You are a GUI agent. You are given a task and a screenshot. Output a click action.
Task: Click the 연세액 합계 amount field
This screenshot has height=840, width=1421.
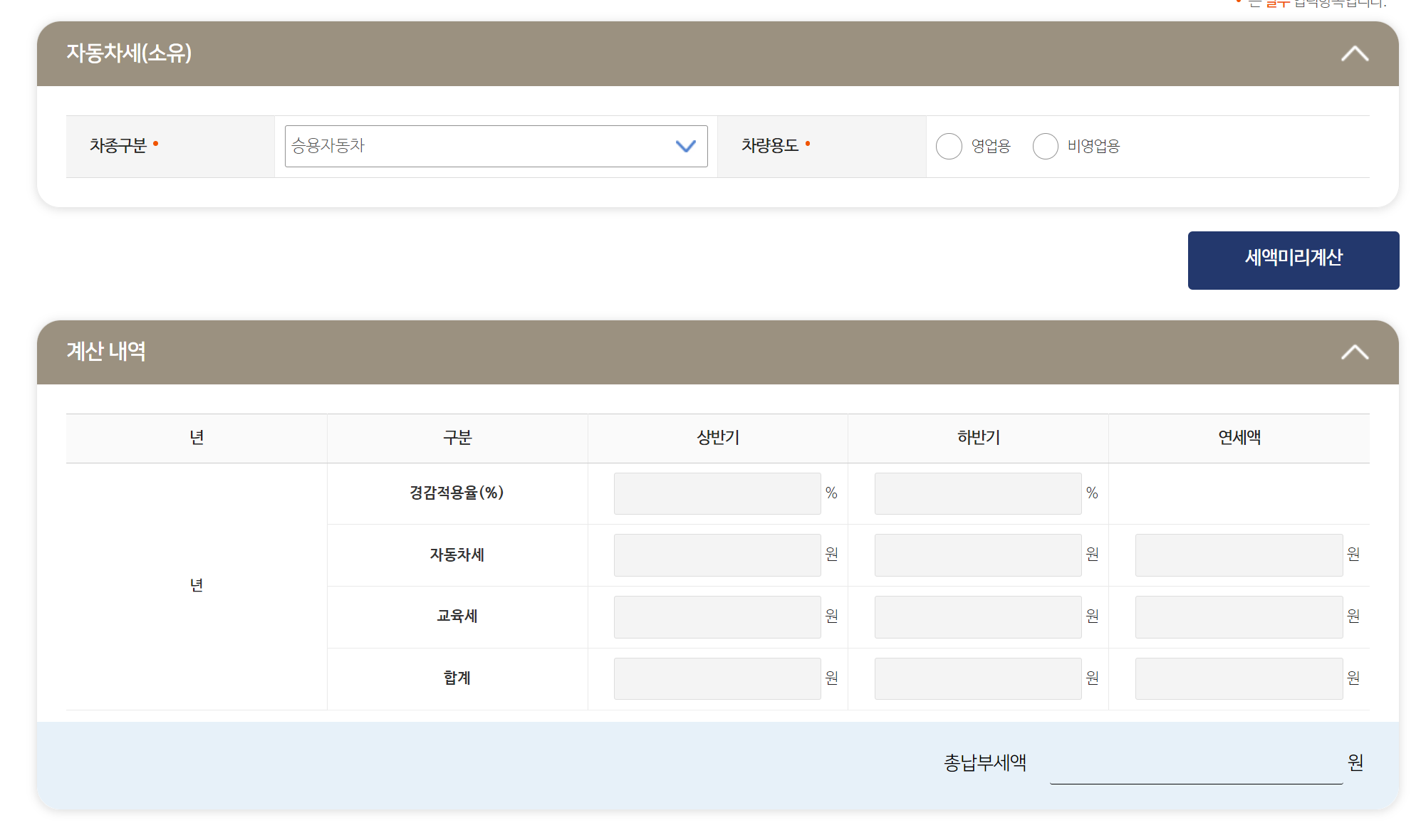[x=1238, y=678]
